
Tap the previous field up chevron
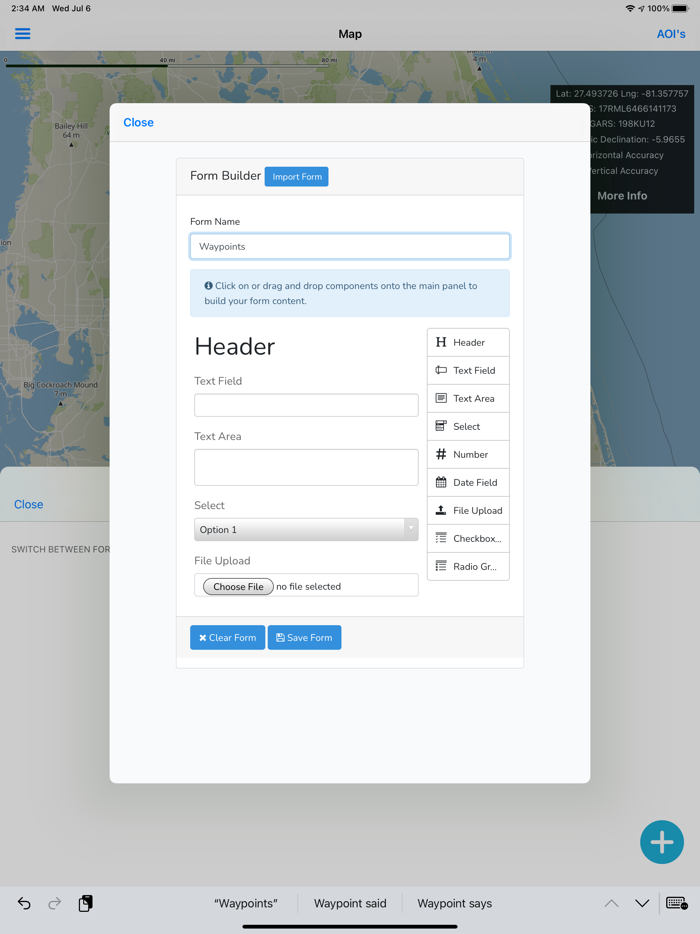point(611,904)
